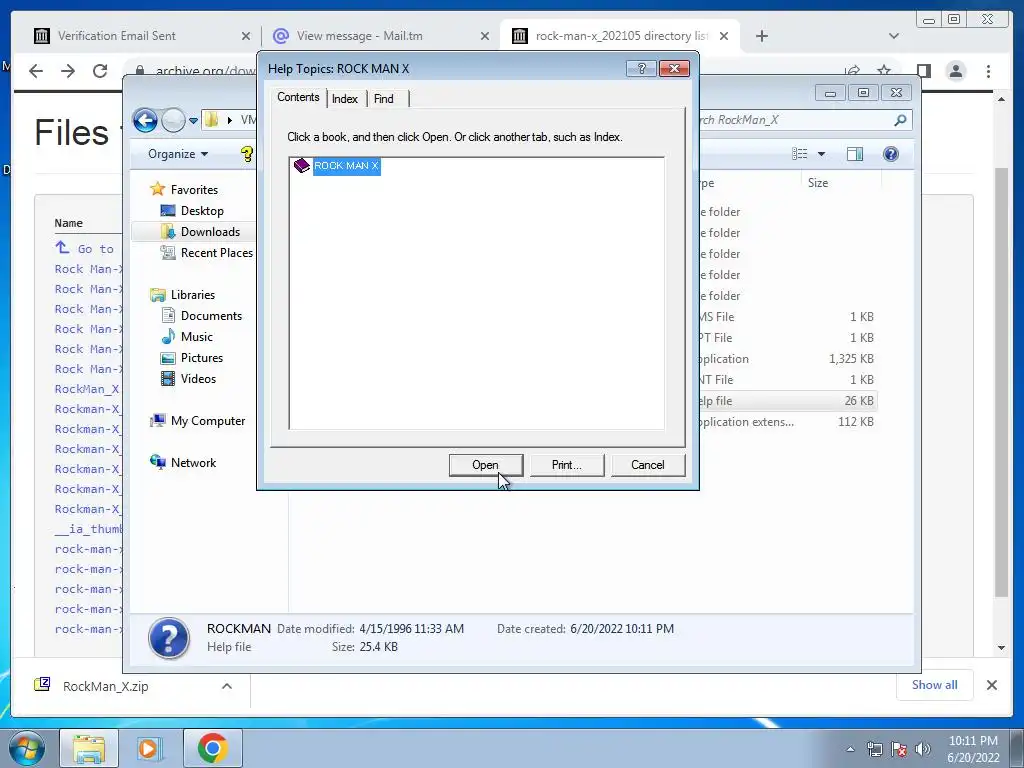Screen dimensions: 1024x768
Task: Show hidden system tray icons
Action: click(850, 749)
